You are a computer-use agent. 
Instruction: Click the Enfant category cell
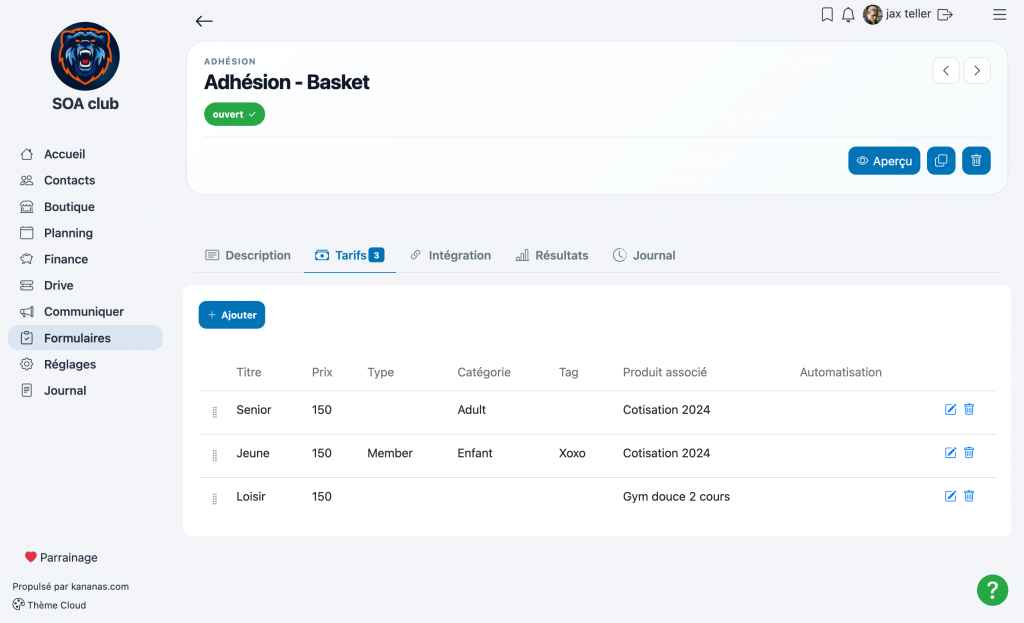point(475,453)
